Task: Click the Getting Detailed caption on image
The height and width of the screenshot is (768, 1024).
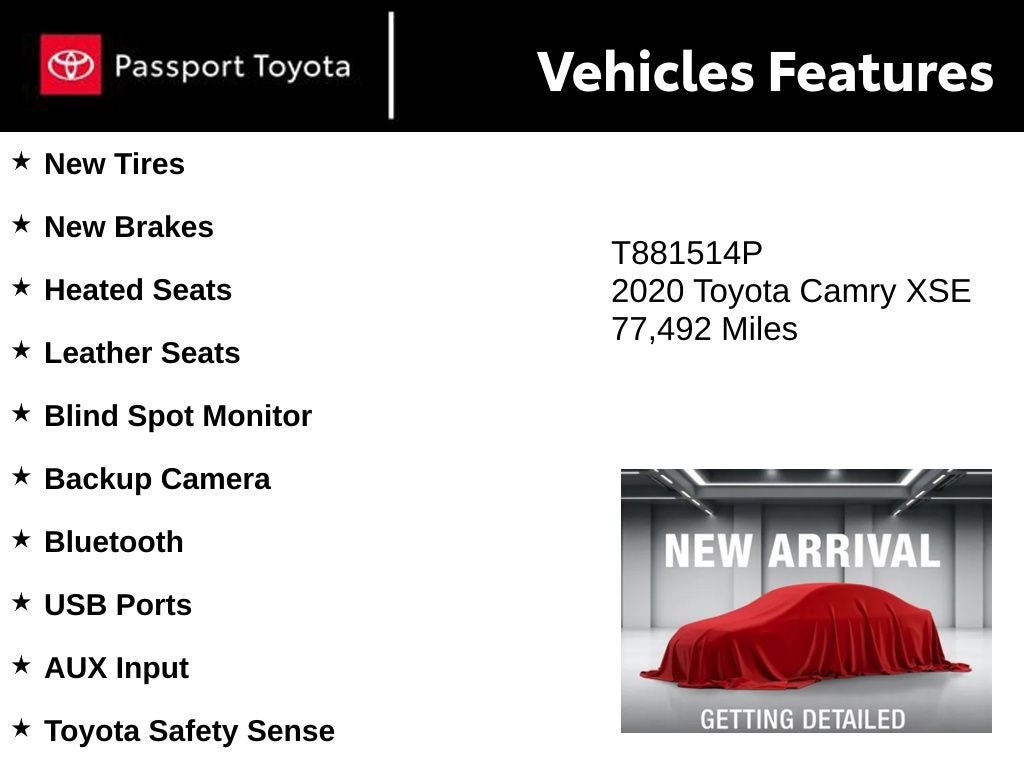Action: 802,719
